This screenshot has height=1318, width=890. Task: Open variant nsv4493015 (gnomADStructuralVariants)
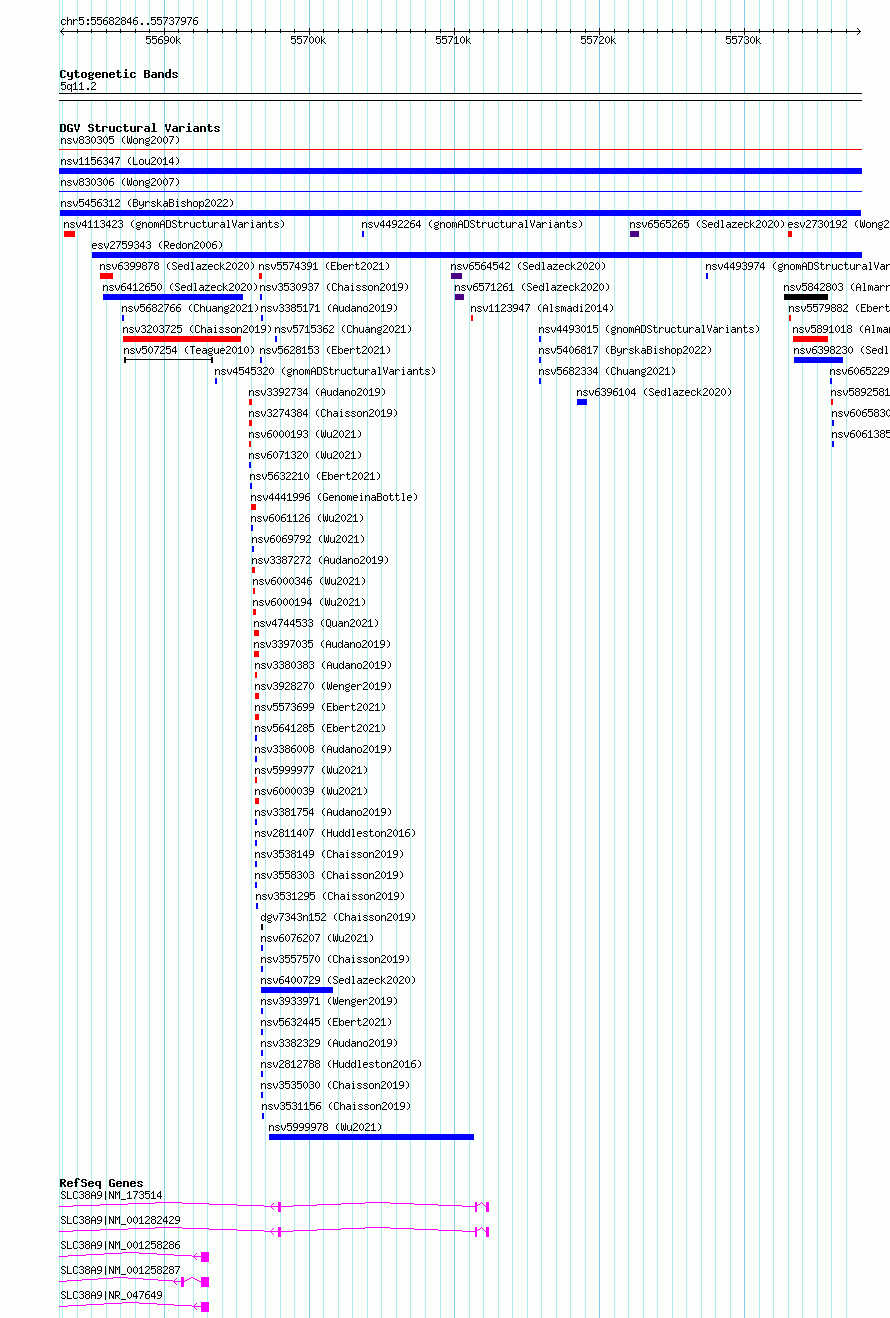click(649, 329)
